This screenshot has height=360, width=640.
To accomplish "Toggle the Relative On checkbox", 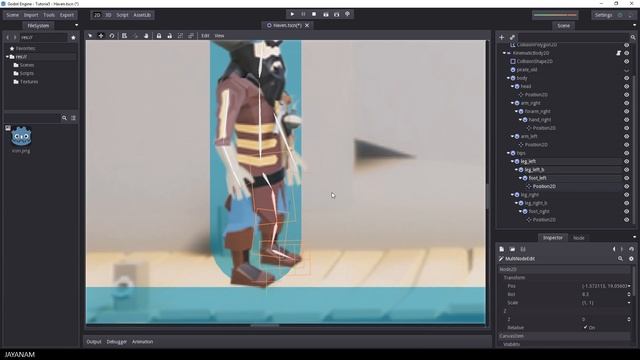I will [x=585, y=327].
